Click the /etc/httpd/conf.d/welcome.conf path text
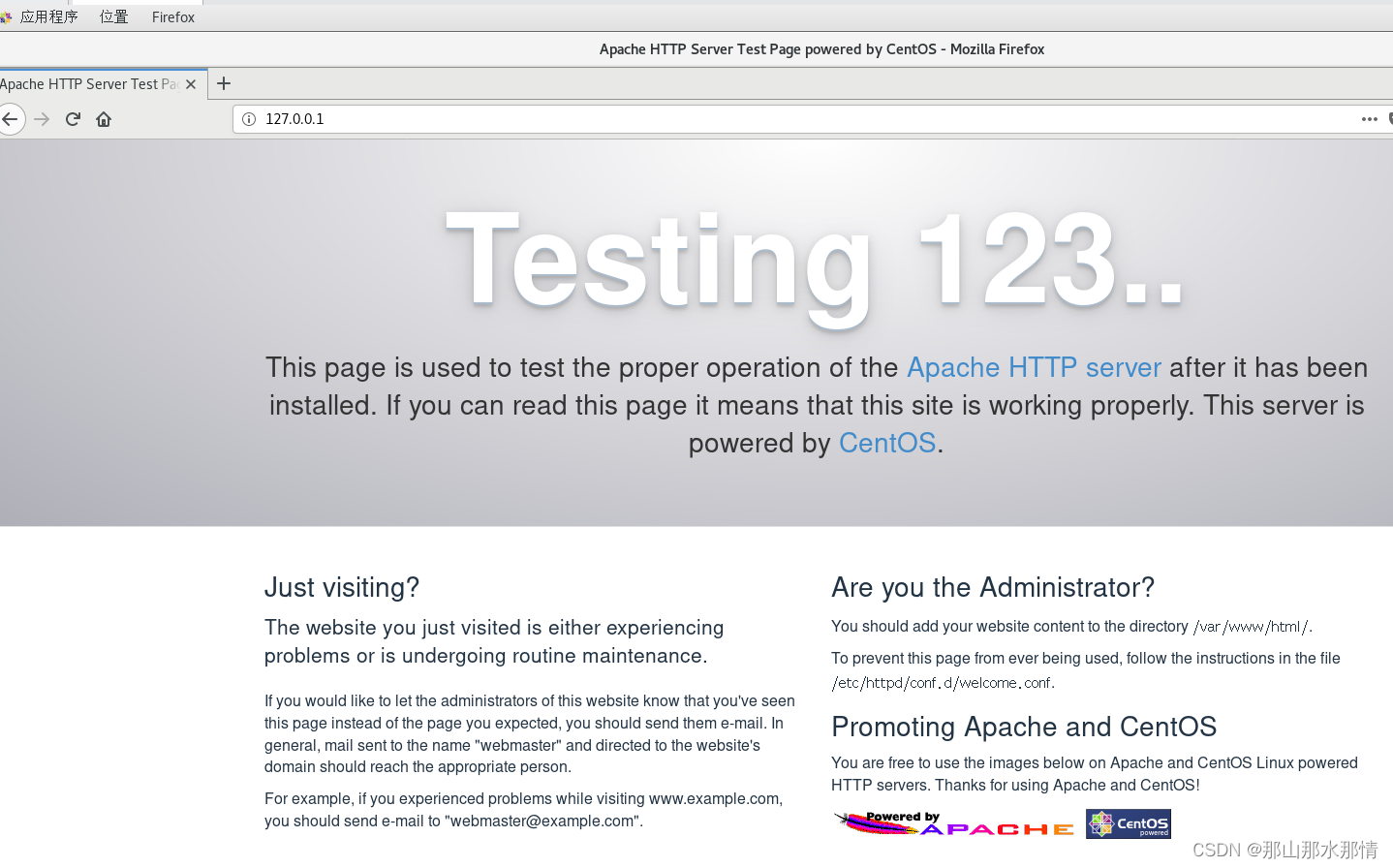Viewport: 1393px width, 868px height. tap(943, 683)
